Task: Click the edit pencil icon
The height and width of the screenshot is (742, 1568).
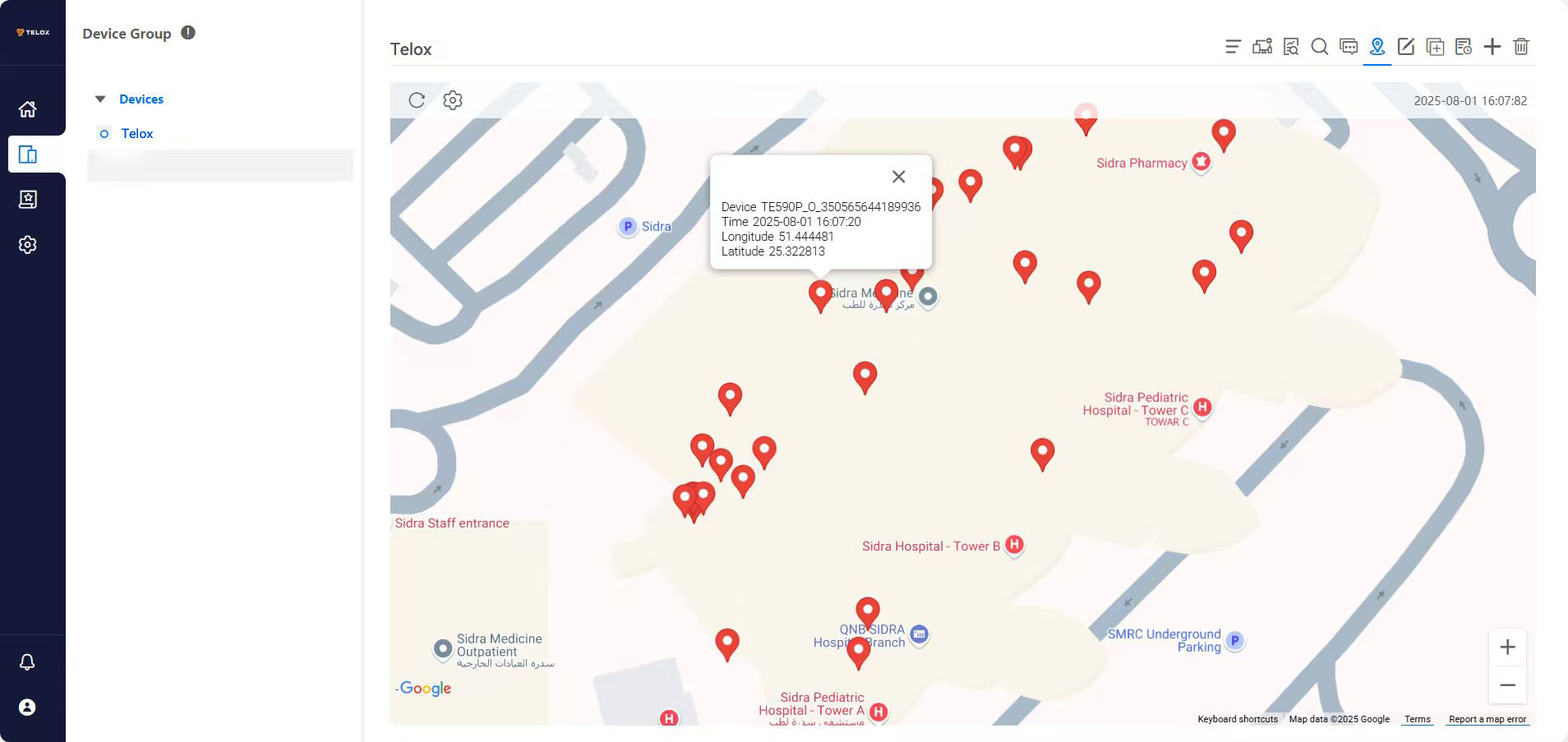Action: click(x=1406, y=47)
